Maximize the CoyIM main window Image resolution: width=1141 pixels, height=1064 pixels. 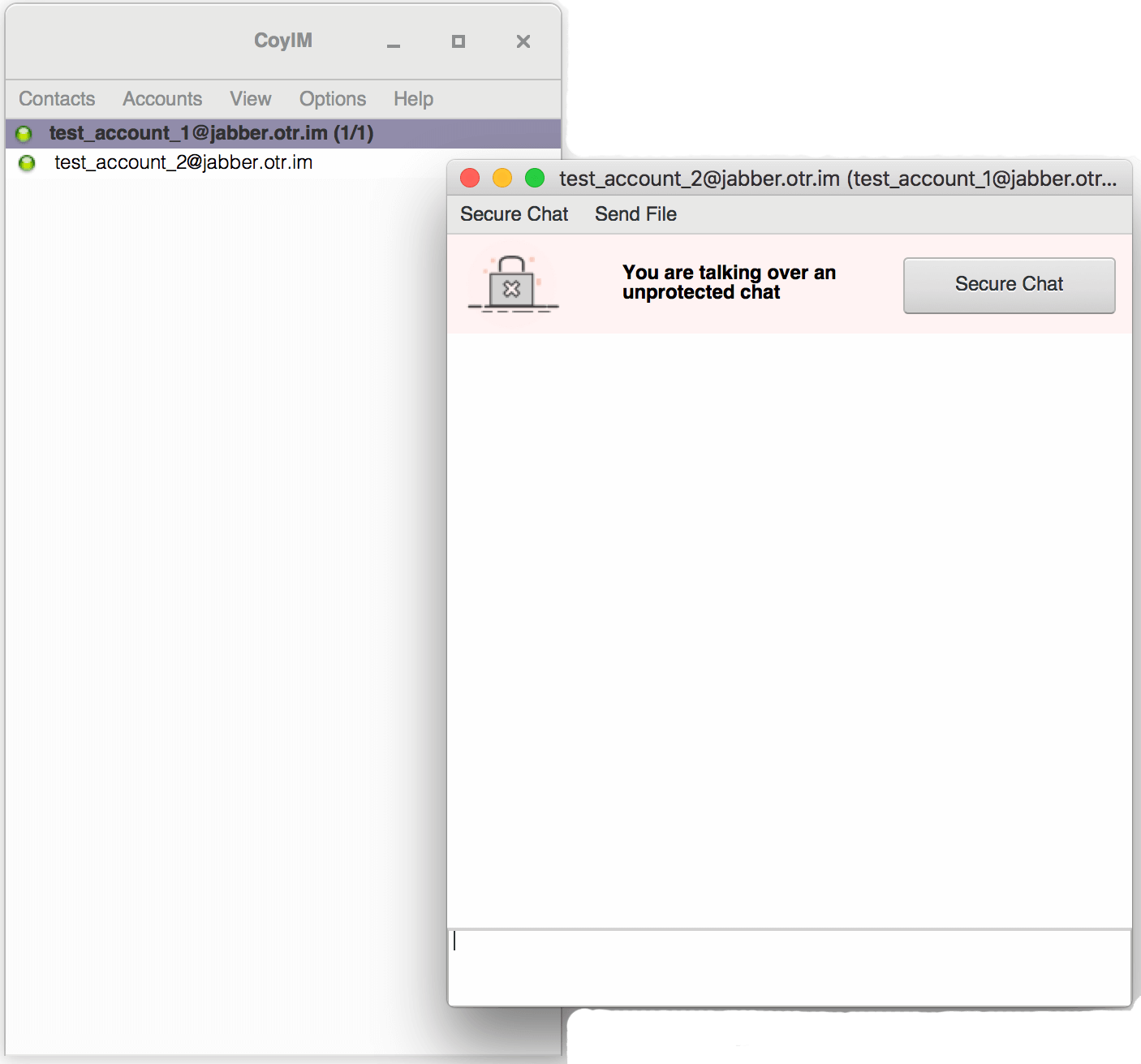pyautogui.click(x=459, y=41)
